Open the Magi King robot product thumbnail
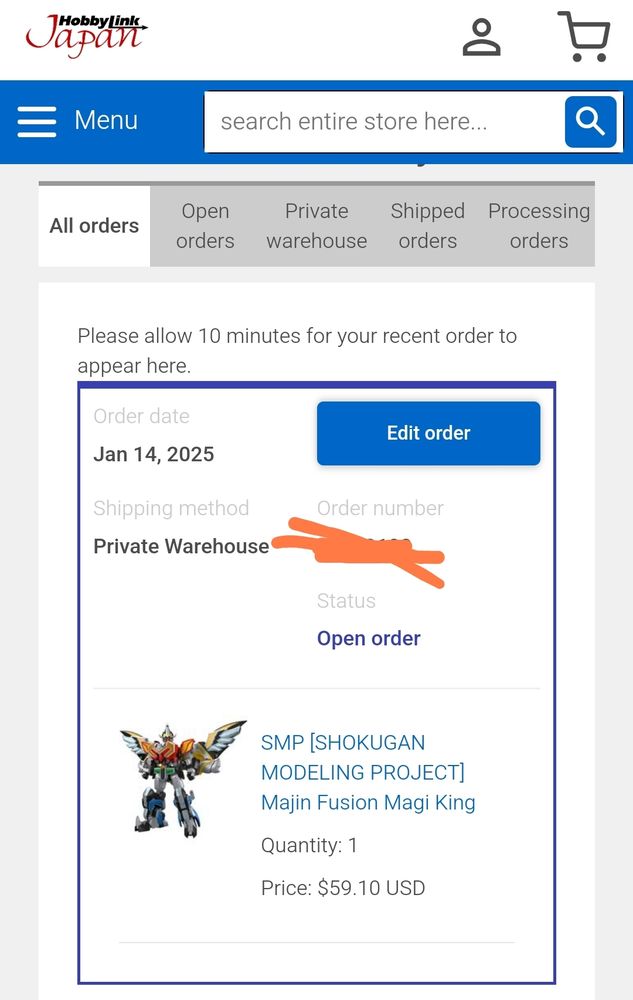Image resolution: width=633 pixels, height=1000 pixels. point(183,779)
